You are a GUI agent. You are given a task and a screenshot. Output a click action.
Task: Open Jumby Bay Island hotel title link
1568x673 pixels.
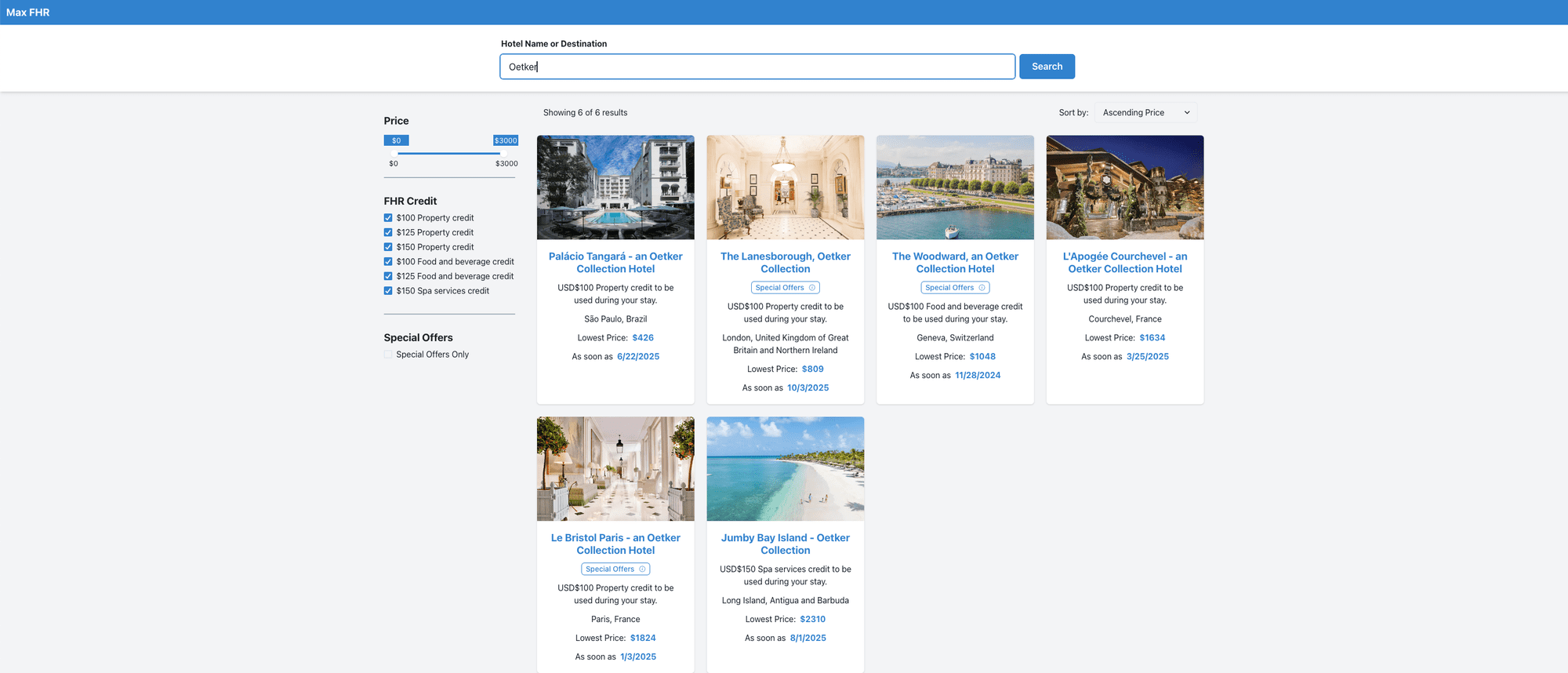coord(786,544)
